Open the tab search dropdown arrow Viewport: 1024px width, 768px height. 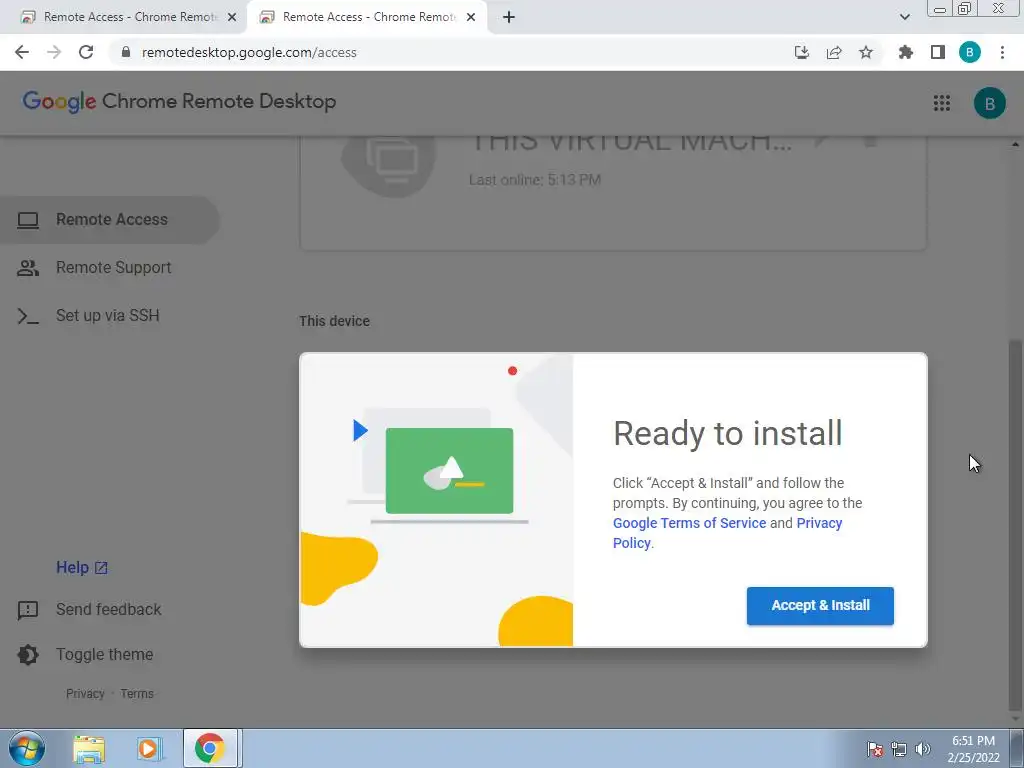[904, 17]
